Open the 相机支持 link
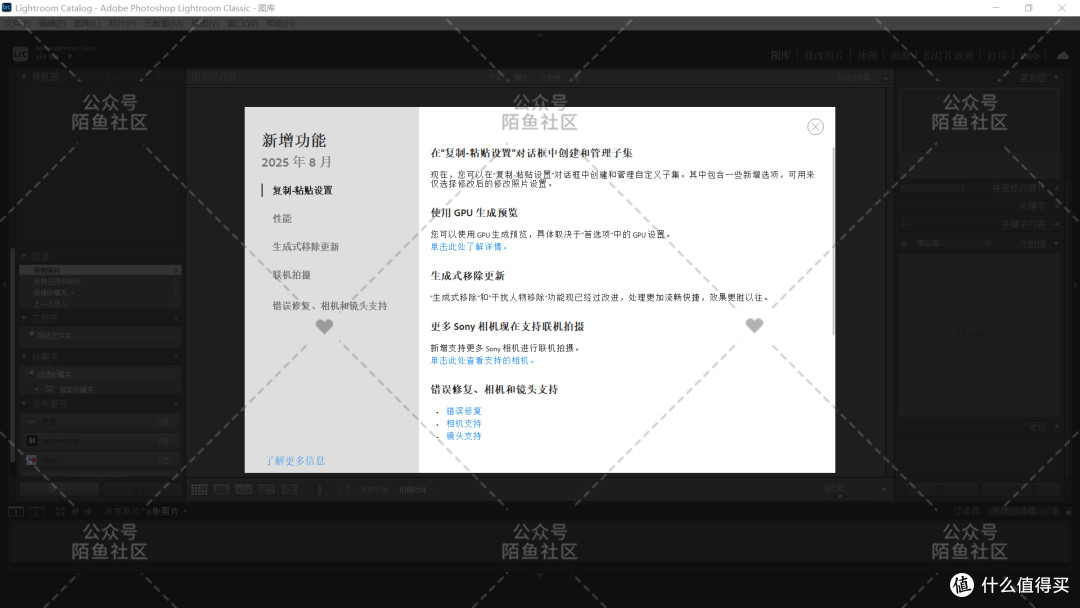Image resolution: width=1080 pixels, height=608 pixels. (x=464, y=423)
